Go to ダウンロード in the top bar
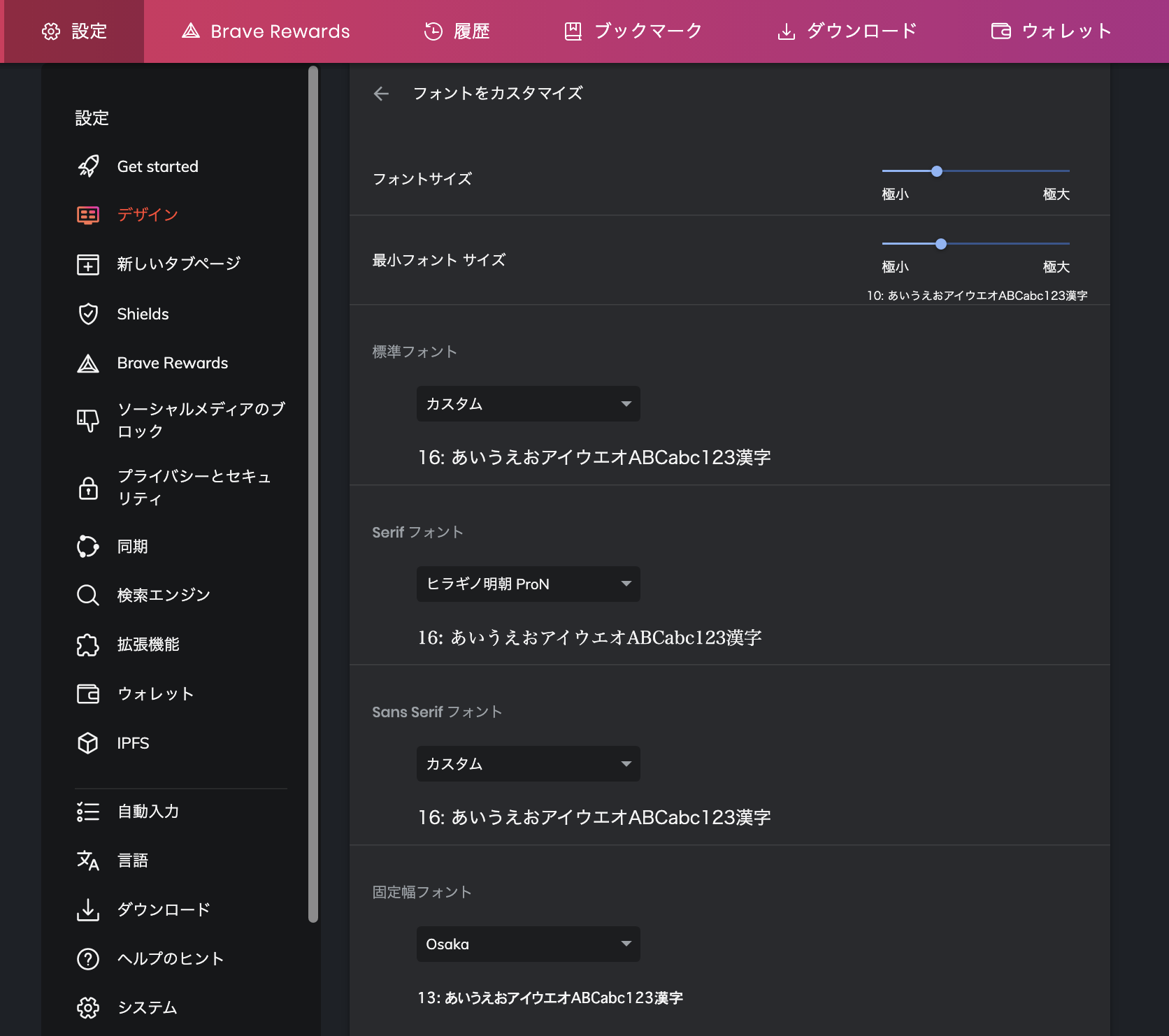 pyautogui.click(x=847, y=31)
